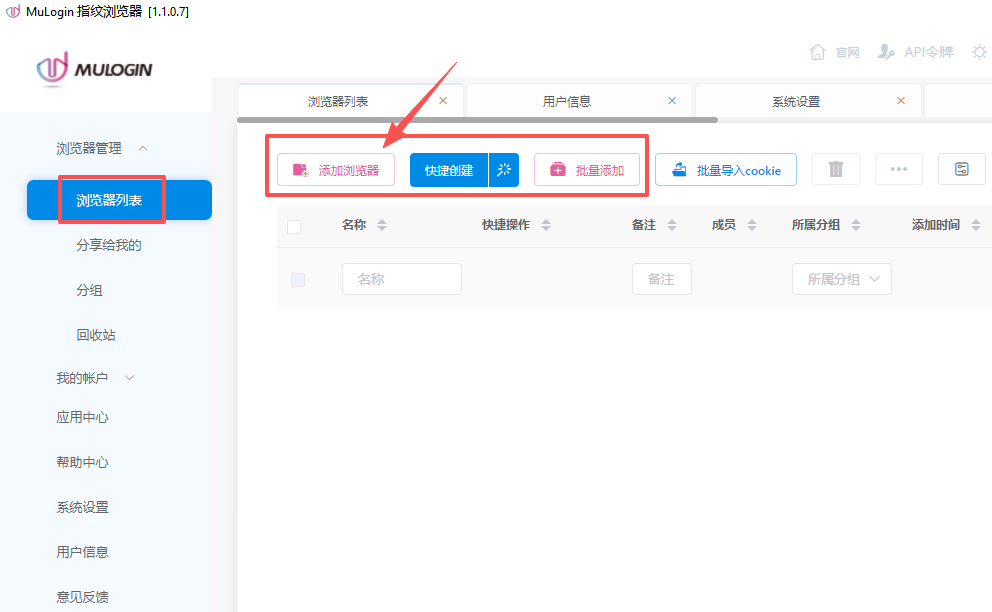Sort by the 名称 column arrows
Screen dimensions: 992x612
click(x=381, y=226)
